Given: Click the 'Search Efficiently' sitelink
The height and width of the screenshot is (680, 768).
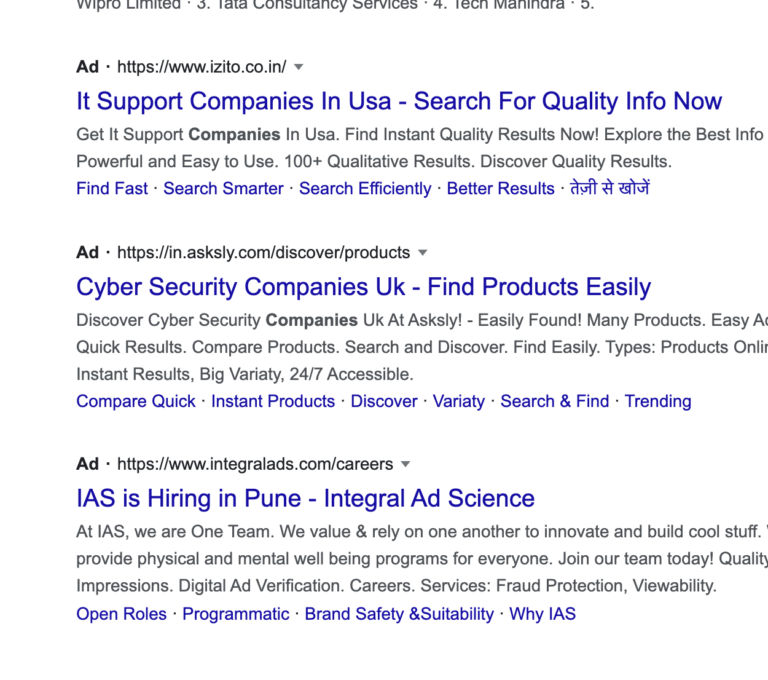Looking at the screenshot, I should (x=365, y=189).
